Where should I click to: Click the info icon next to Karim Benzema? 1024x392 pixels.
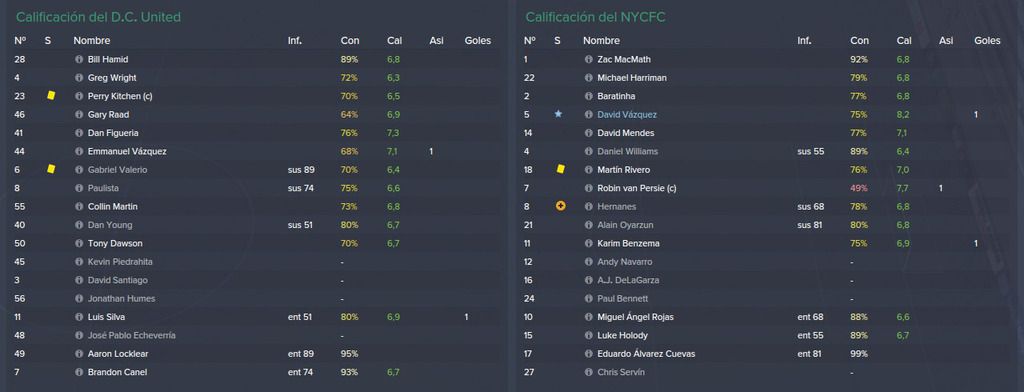588,243
